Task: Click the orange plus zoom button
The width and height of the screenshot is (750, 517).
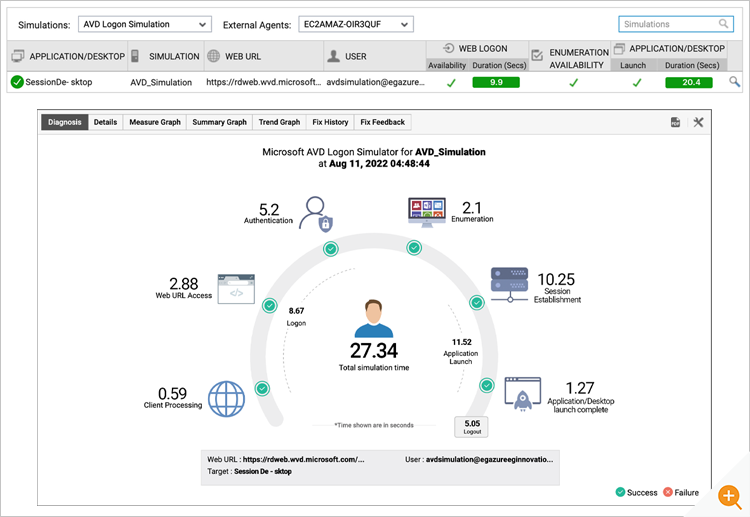Action: [729, 496]
